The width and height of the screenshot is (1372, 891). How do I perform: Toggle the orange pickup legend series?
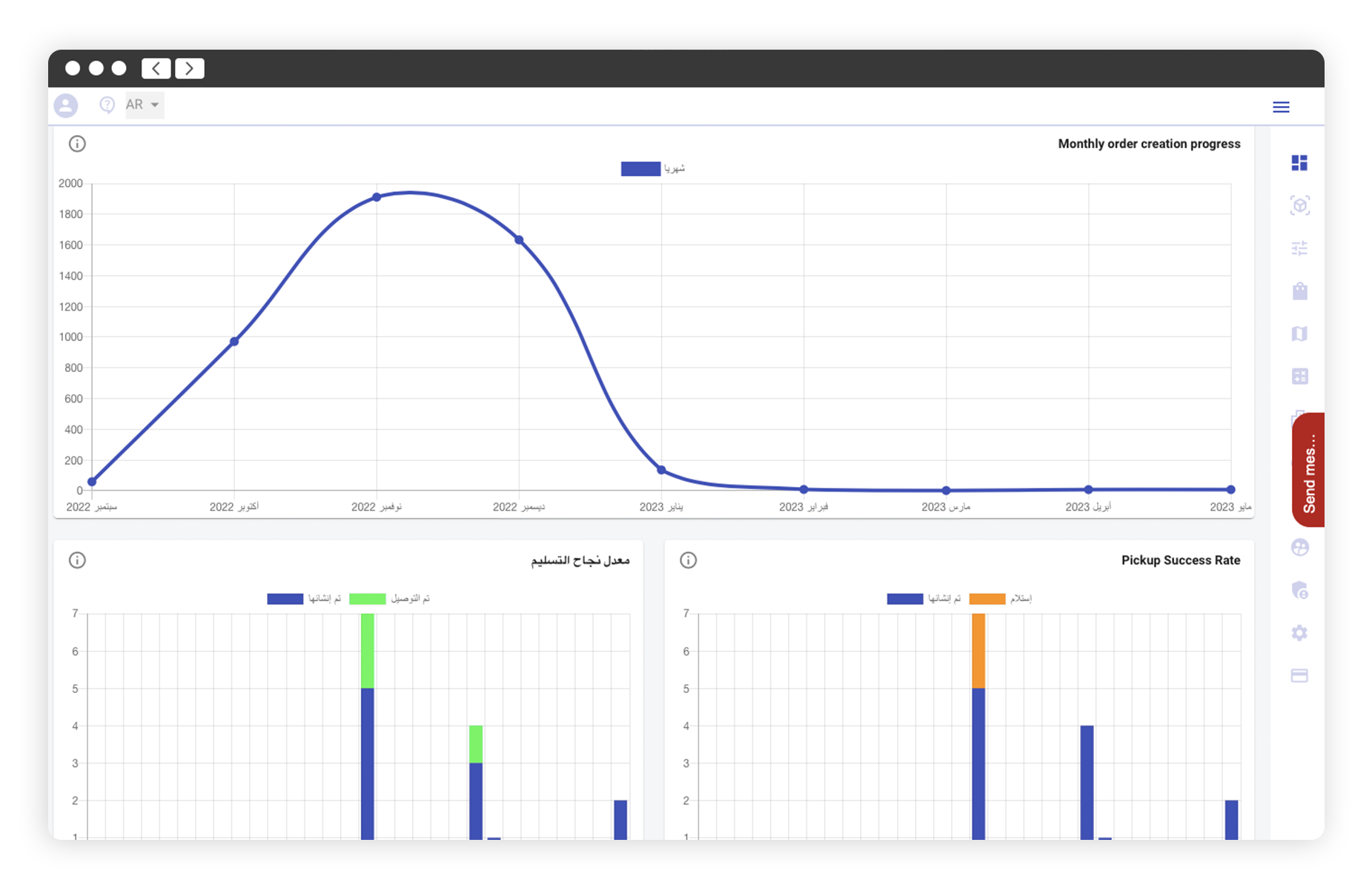987,599
